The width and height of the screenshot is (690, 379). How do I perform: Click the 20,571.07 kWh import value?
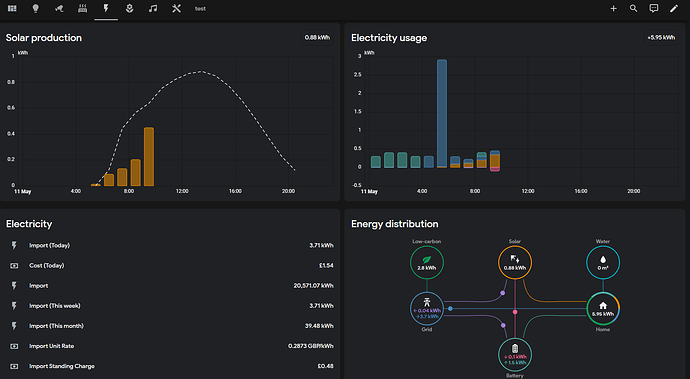tap(313, 286)
